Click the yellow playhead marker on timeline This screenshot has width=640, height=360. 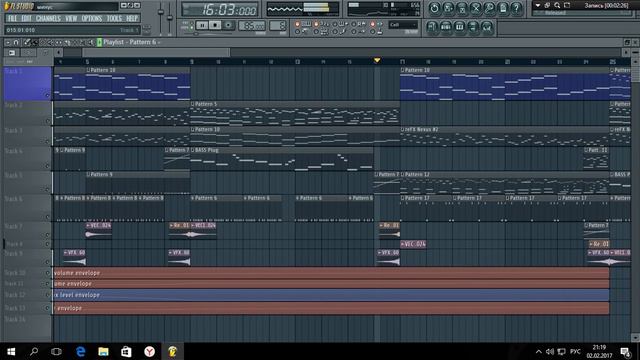377,60
